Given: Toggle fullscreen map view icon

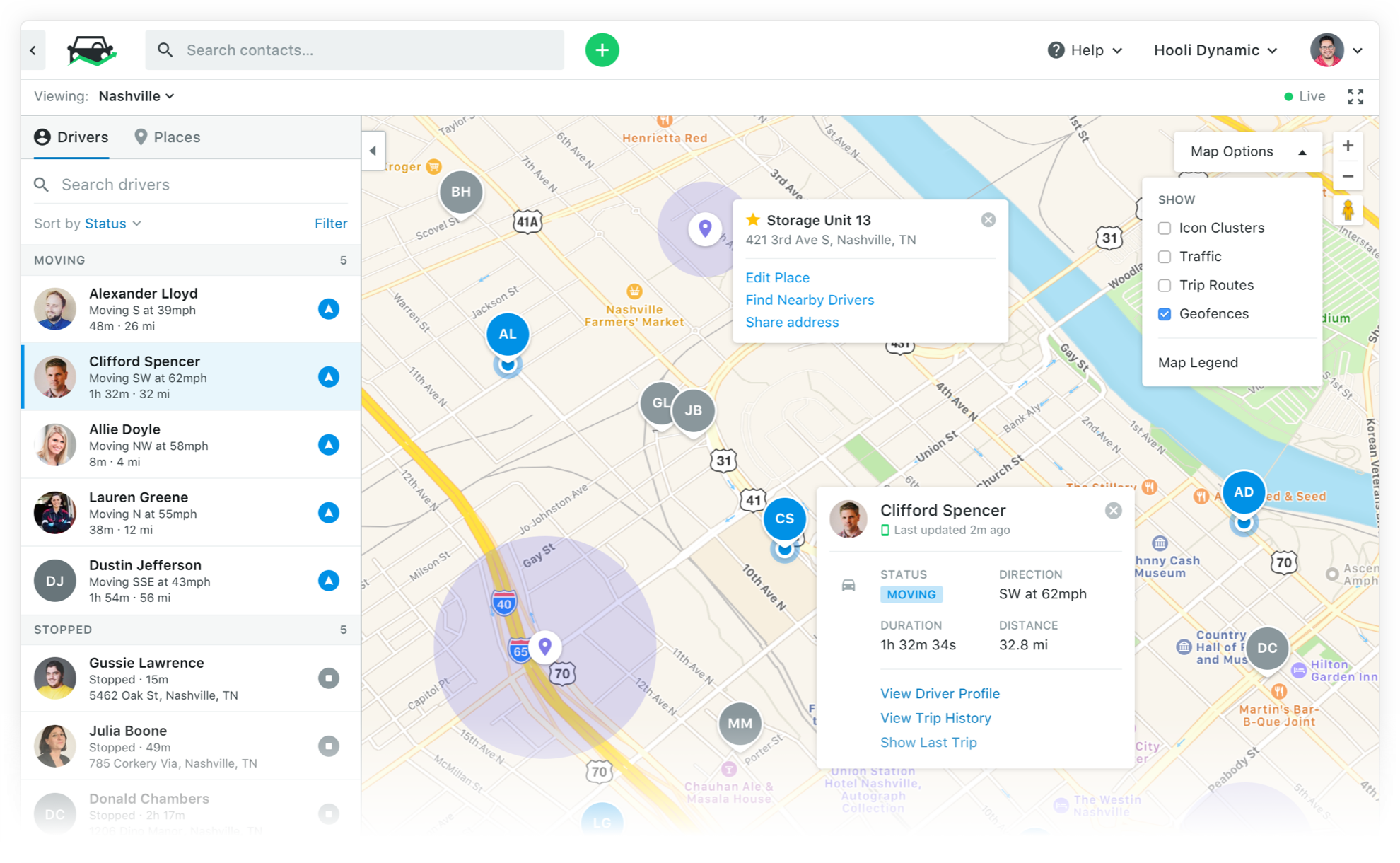Looking at the screenshot, I should [1355, 97].
